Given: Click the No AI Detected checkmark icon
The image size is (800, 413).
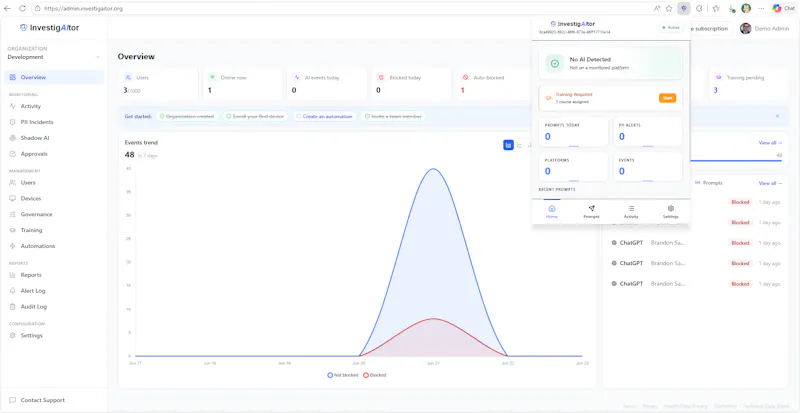Looking at the screenshot, I should pyautogui.click(x=555, y=63).
